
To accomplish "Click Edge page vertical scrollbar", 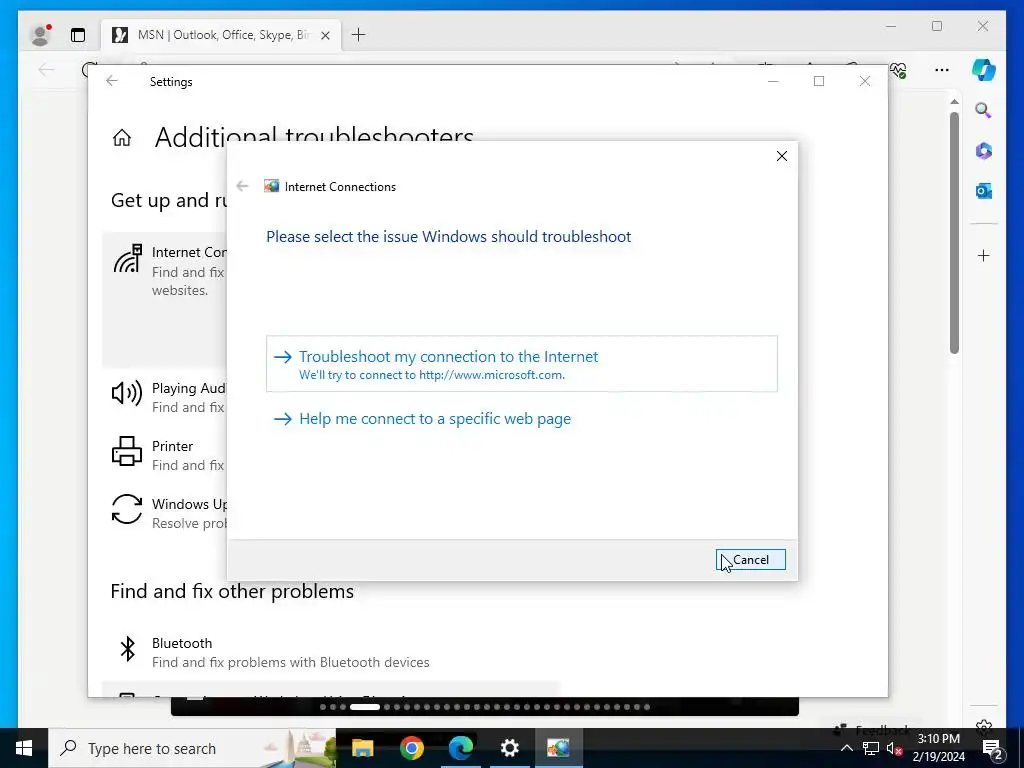I will coord(954,233).
